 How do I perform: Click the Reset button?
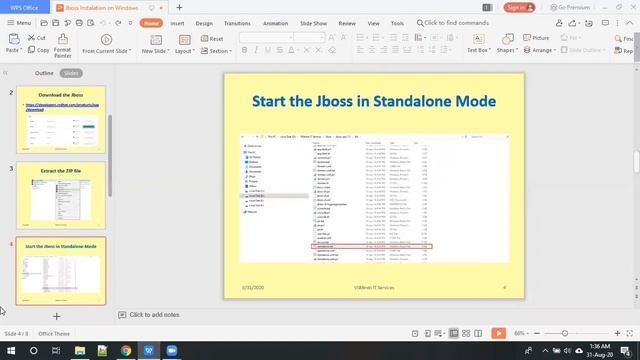(x=212, y=38)
